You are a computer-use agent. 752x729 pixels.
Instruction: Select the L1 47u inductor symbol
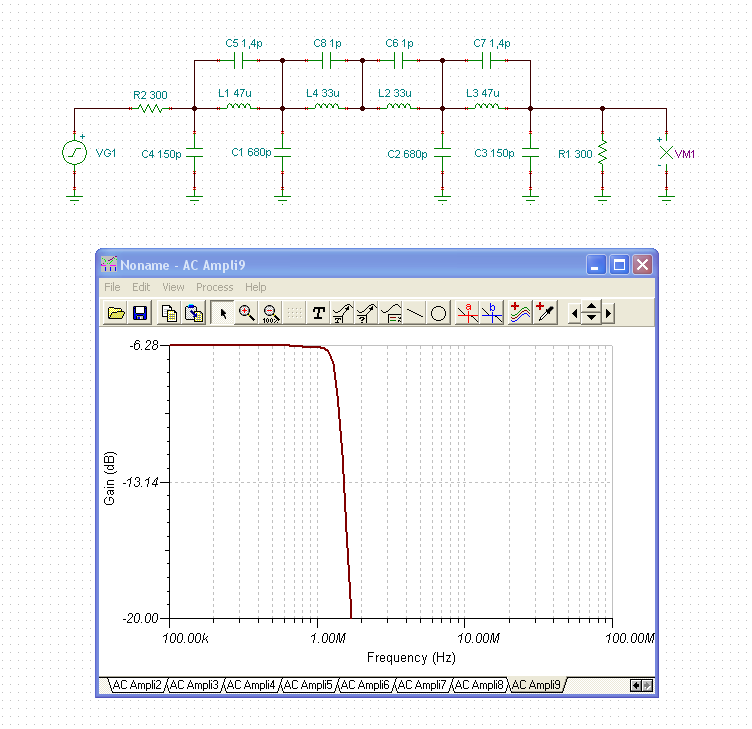238,108
